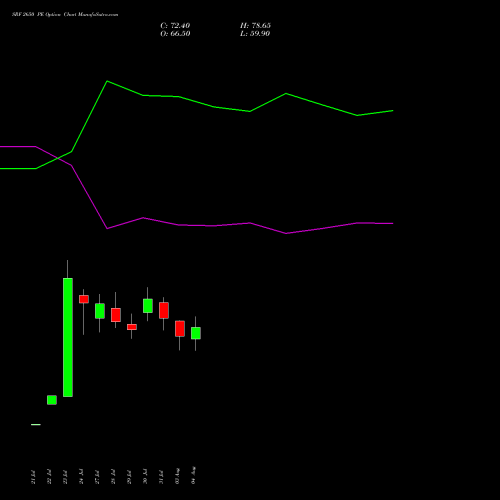Viewport: 500px width, 500px height.
Task: Select the small green candle for 22 Jul
Action: click(x=52, y=400)
